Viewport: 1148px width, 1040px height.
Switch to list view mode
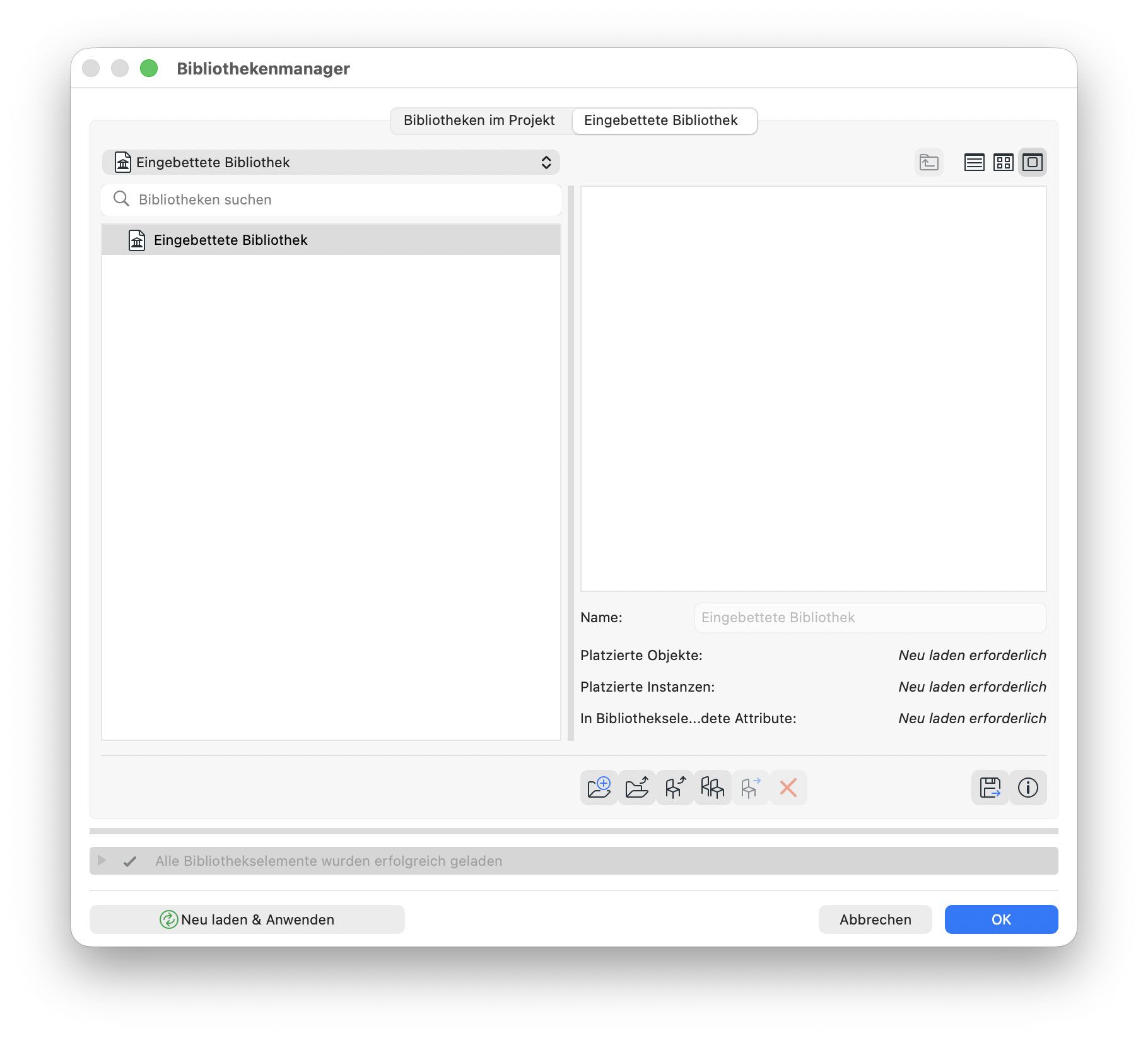pos(974,163)
